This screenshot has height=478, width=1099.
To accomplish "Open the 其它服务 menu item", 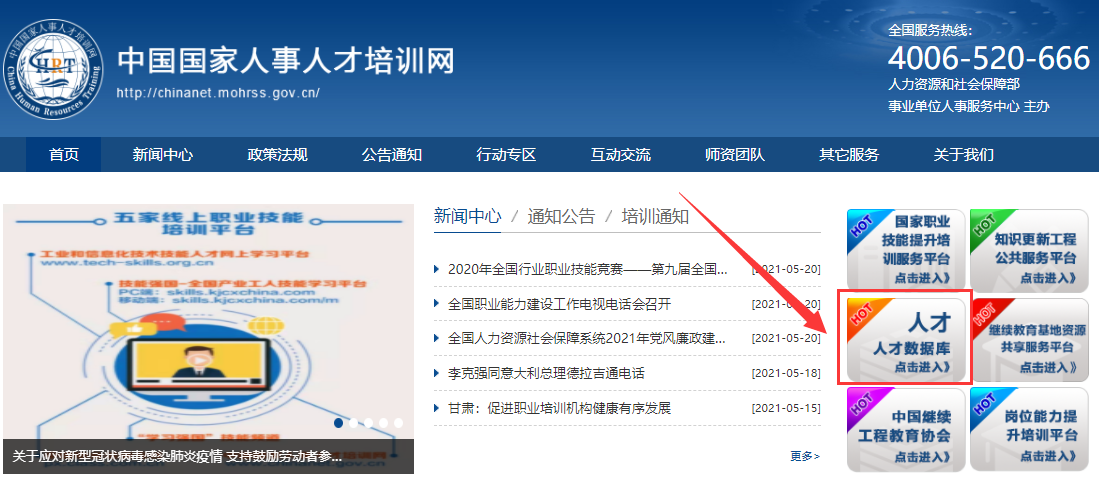I will click(849, 155).
